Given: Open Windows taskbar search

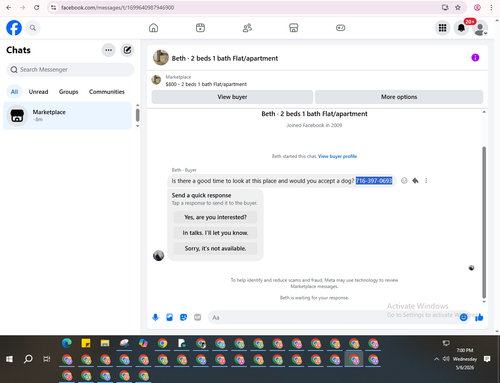Looking at the screenshot, I should click(28, 359).
